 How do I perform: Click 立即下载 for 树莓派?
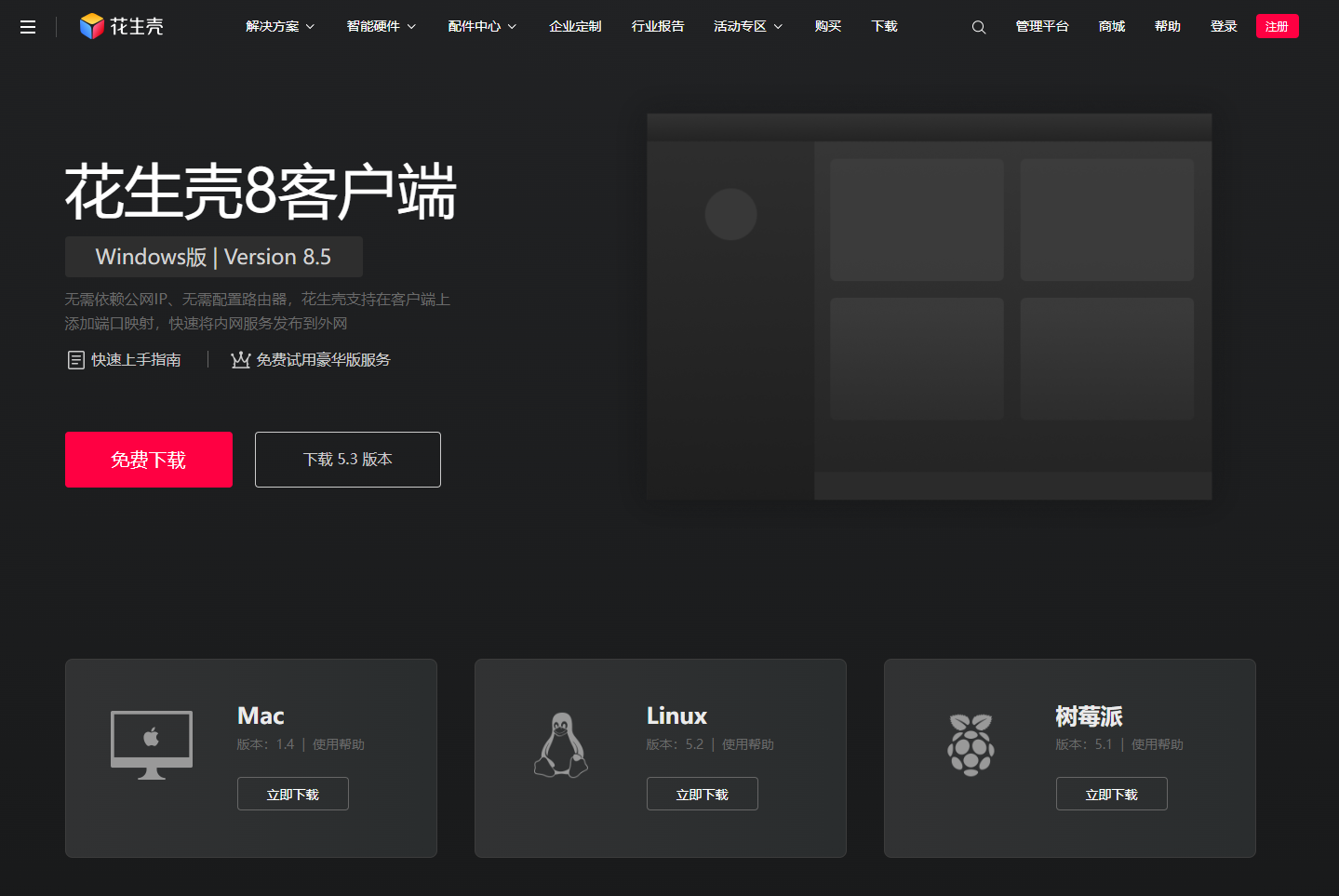coord(1112,794)
